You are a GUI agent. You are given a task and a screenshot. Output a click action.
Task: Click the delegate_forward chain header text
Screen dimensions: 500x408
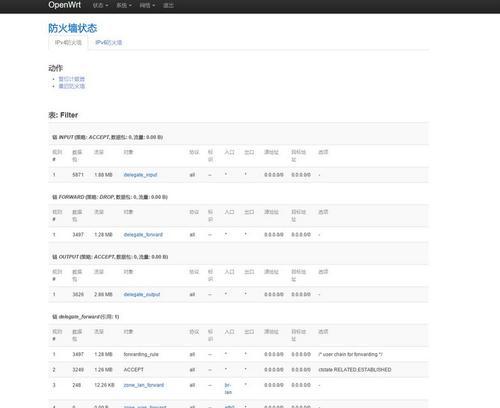(86, 317)
